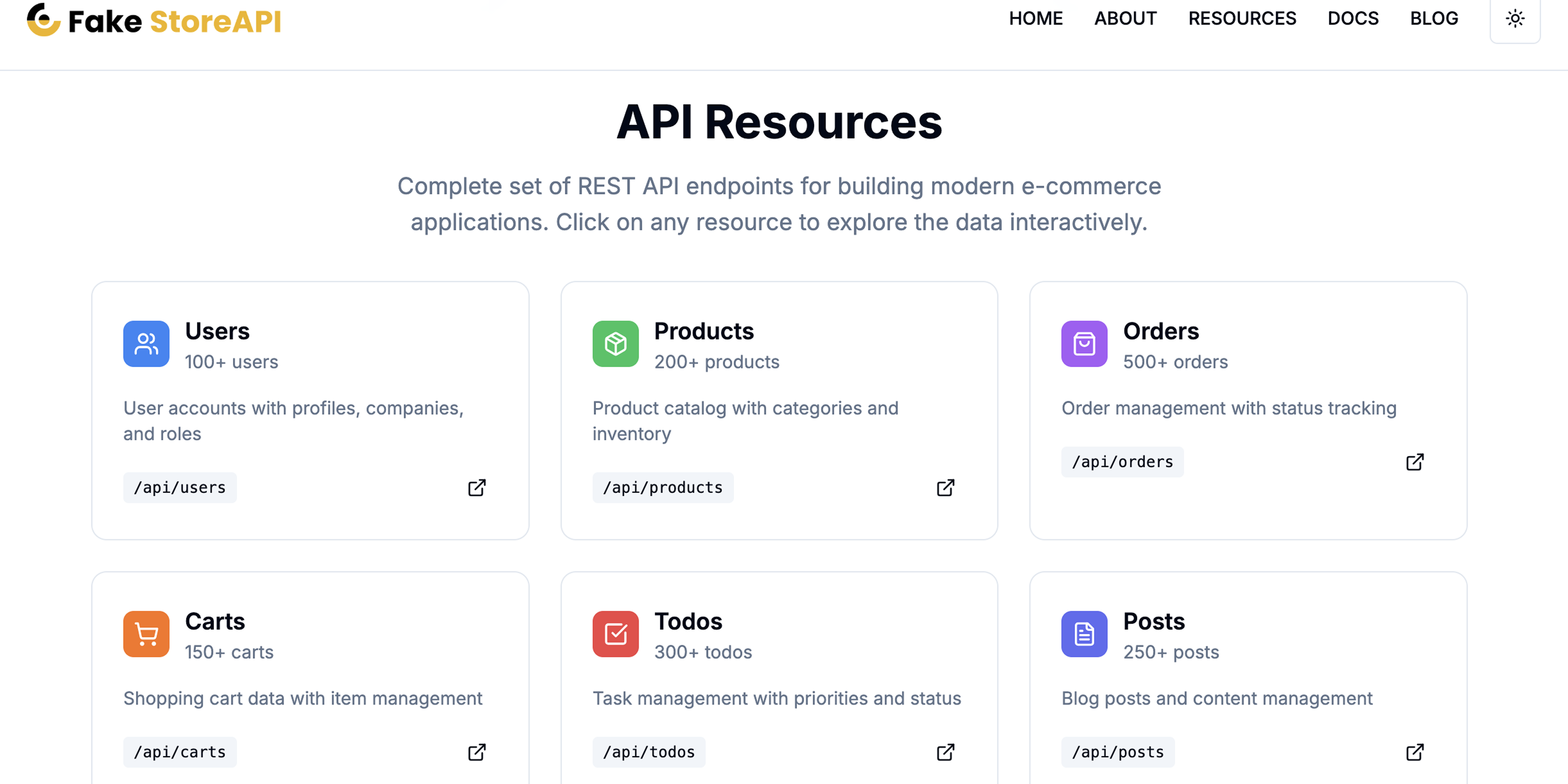Viewport: 1568px width, 784px height.
Task: Click the /api/products endpoint label
Action: [x=662, y=488]
